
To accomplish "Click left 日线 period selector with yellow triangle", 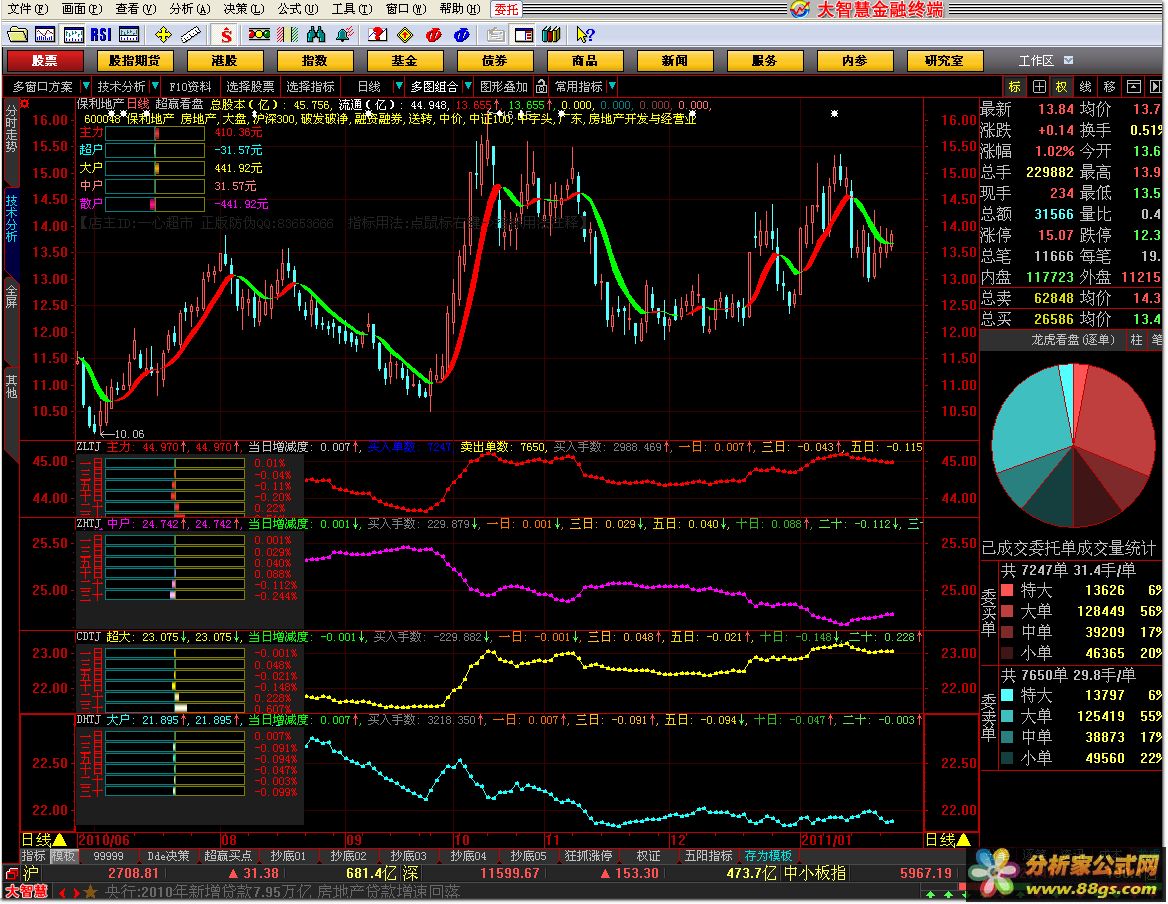I will (45, 839).
